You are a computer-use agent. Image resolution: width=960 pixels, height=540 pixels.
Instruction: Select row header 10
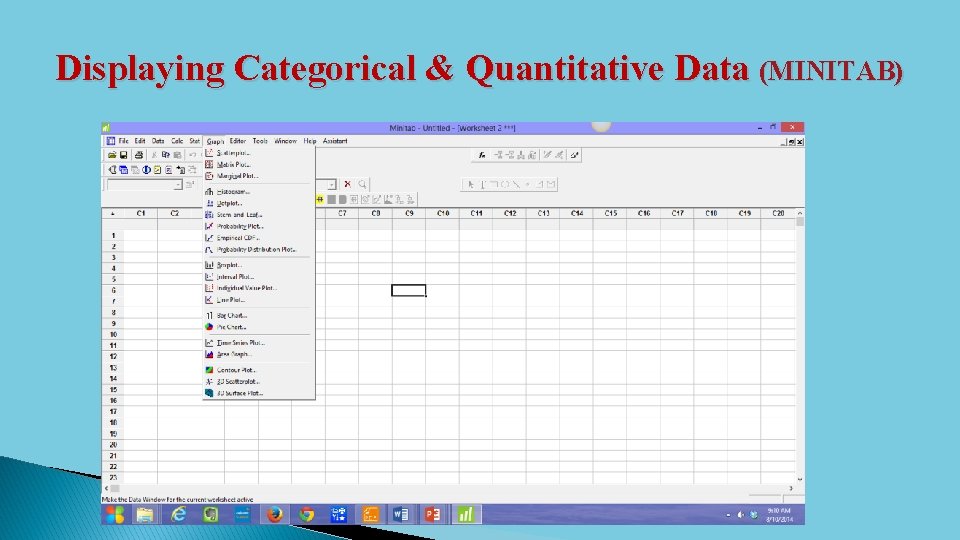pos(113,334)
